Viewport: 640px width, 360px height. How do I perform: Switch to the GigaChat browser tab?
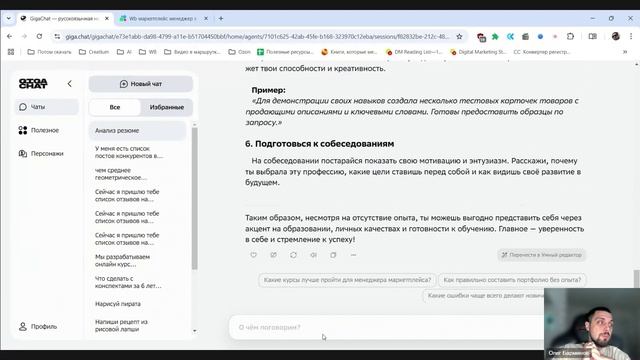click(63, 19)
